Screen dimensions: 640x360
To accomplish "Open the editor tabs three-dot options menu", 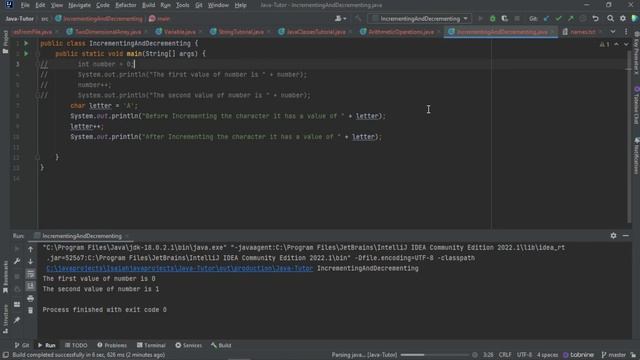I will tap(626, 32).
